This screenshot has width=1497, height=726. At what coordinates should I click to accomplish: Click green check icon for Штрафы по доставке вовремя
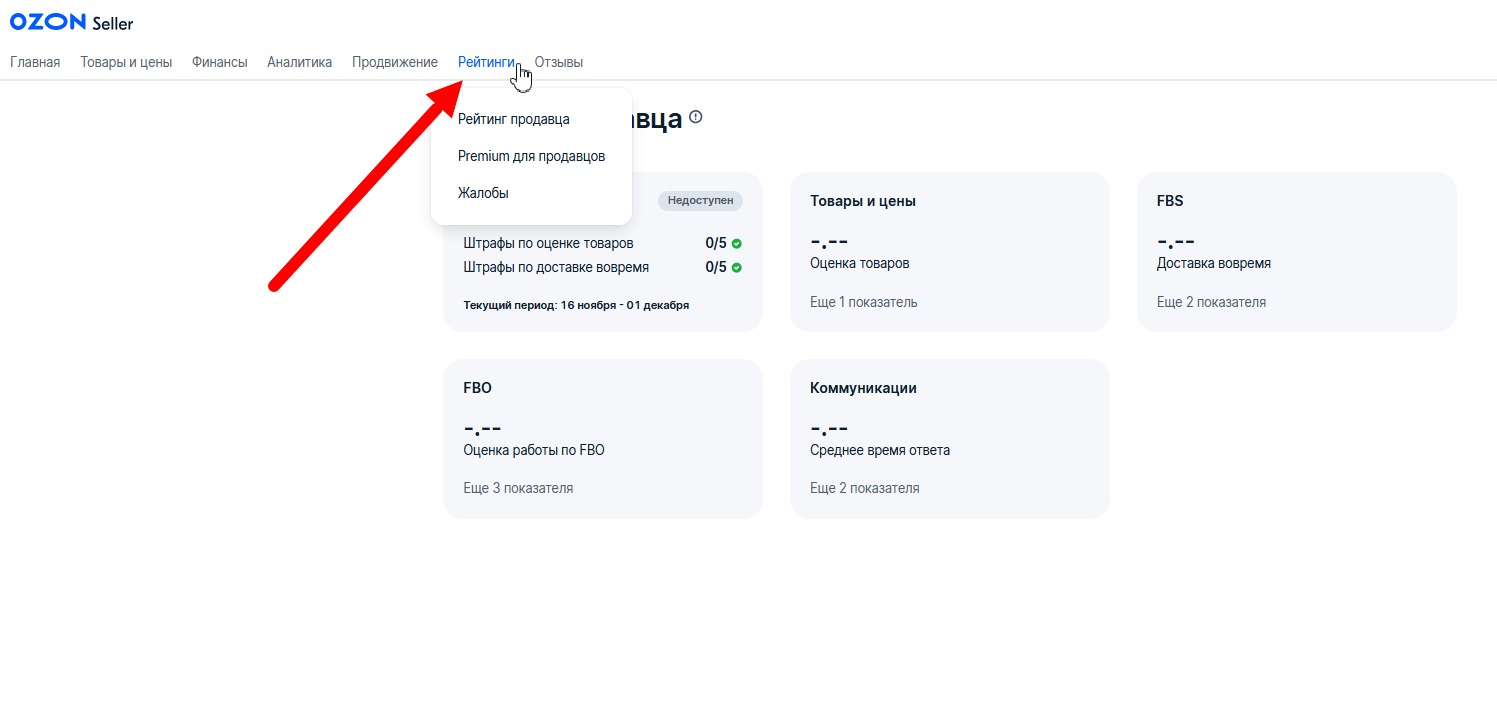737,267
